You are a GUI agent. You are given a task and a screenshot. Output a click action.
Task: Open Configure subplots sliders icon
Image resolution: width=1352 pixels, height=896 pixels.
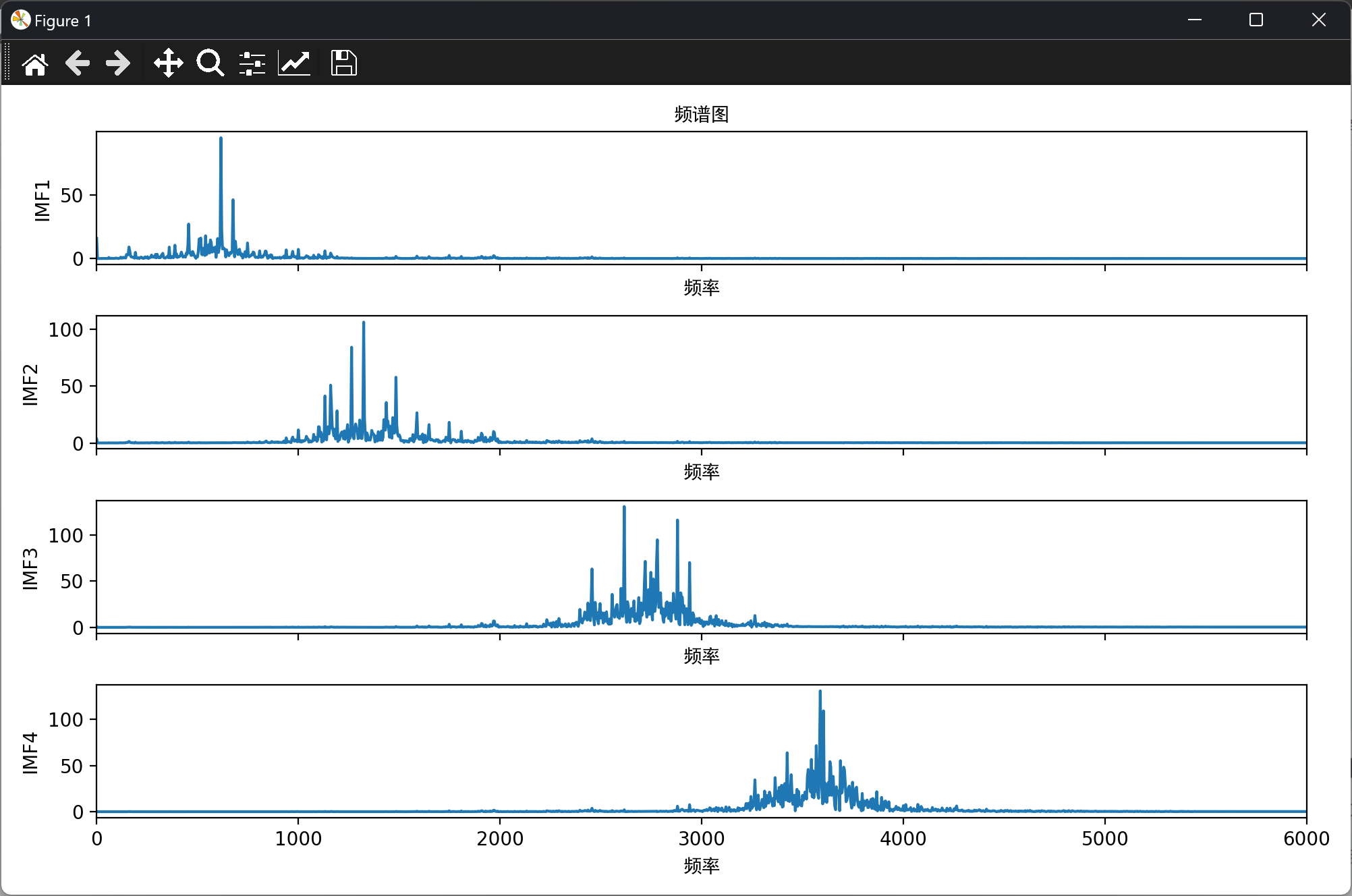click(252, 63)
